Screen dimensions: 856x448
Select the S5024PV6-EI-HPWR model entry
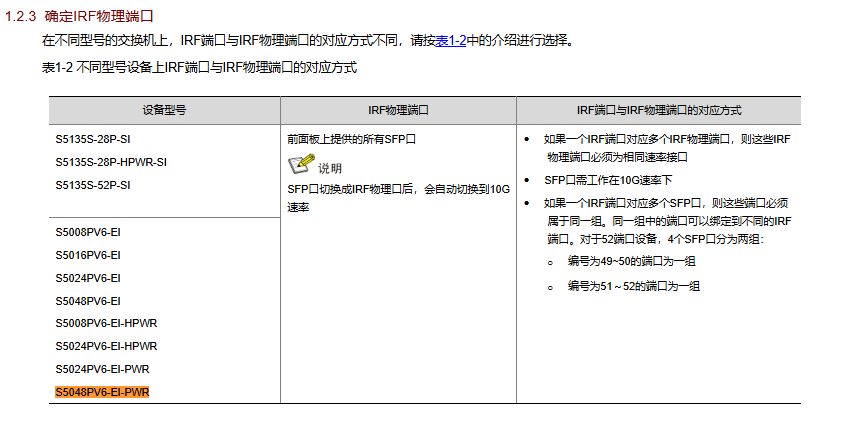[107, 346]
